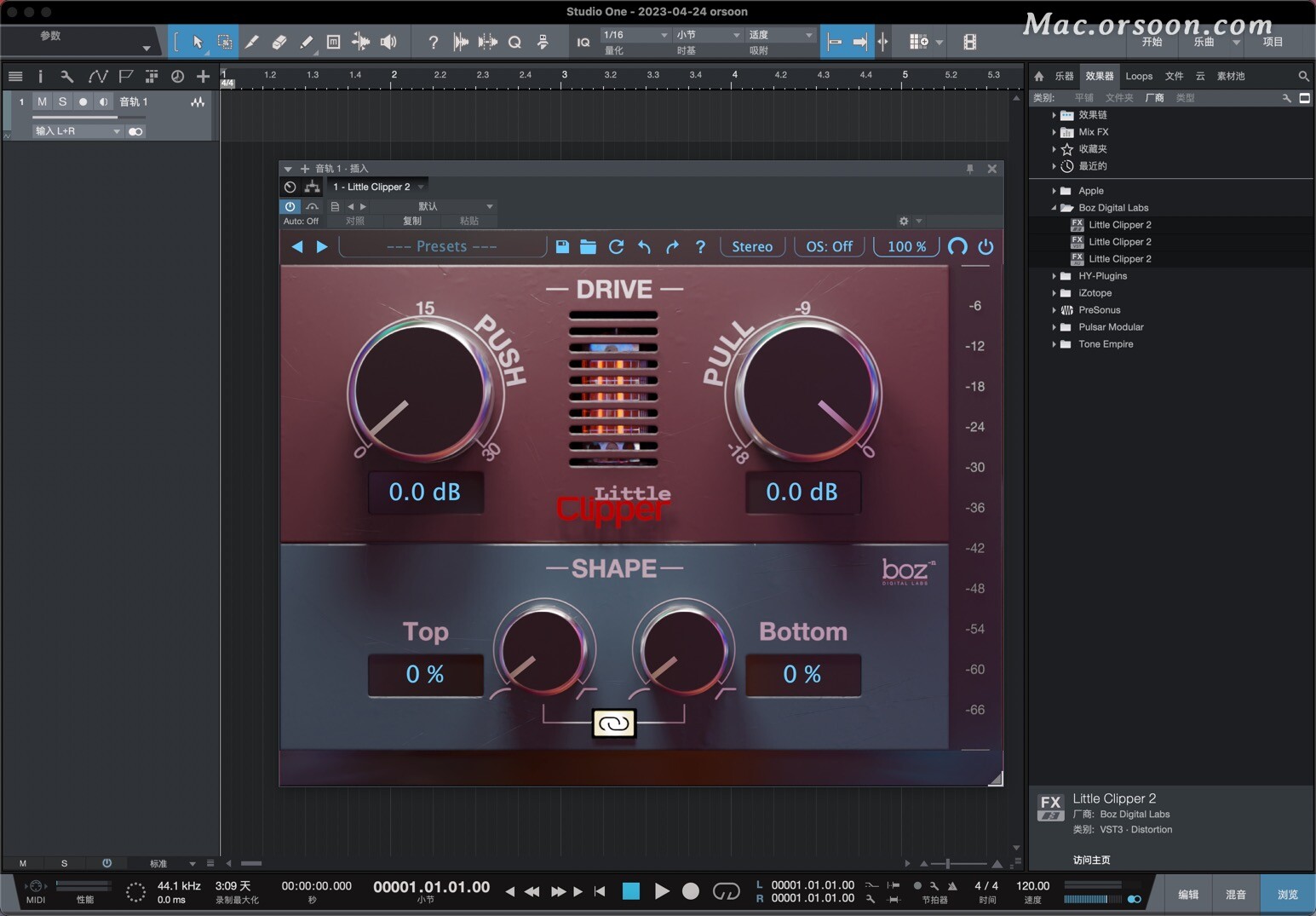Click the undo arrow inside Little Clipper plugin
Screen dimensions: 1316x916
point(645,247)
